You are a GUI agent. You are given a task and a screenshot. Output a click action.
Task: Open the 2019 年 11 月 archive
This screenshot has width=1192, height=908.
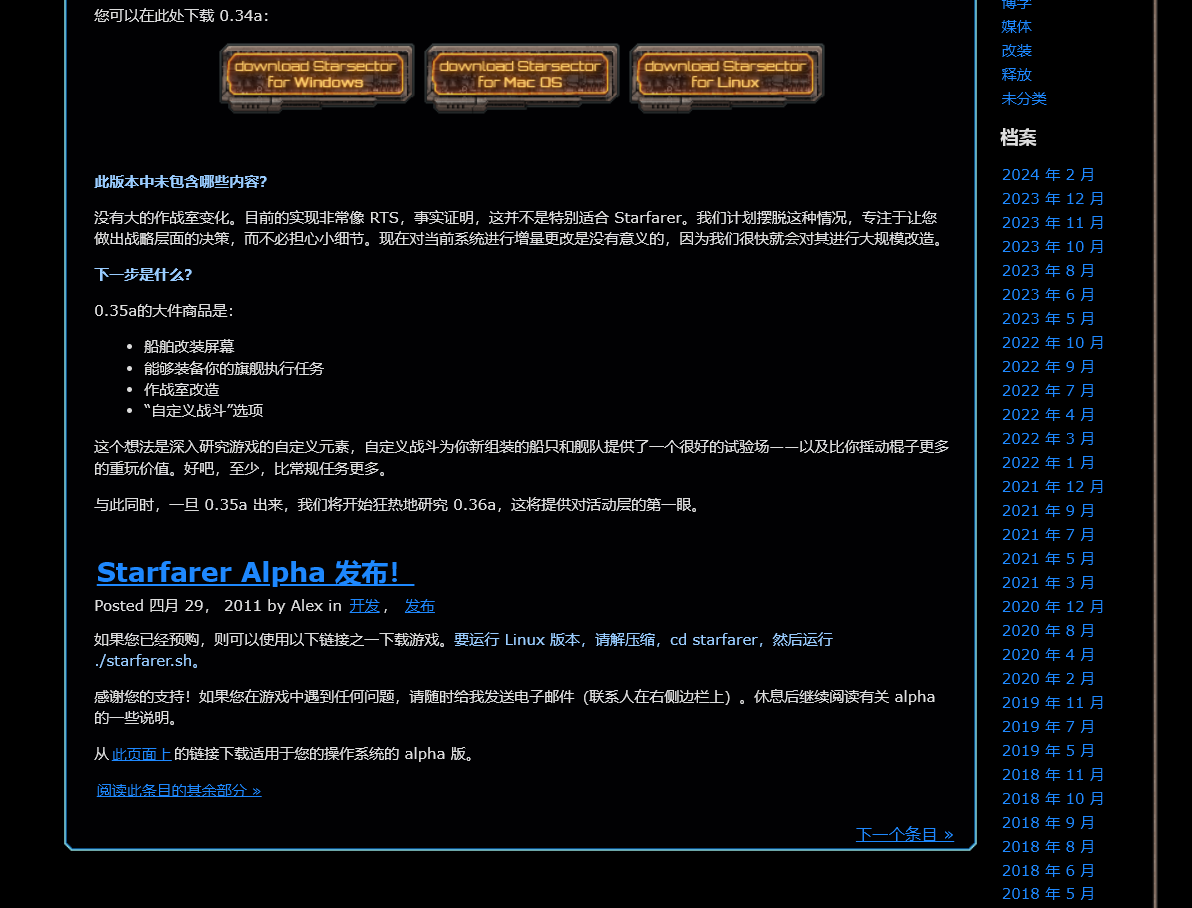(x=1053, y=703)
